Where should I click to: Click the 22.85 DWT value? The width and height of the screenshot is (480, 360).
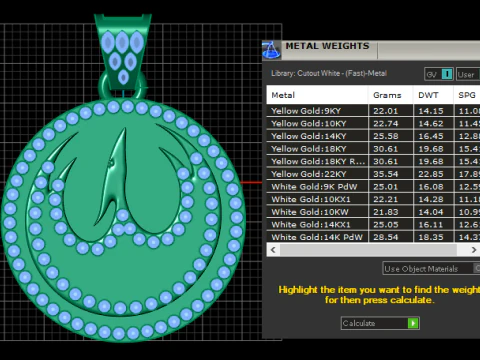431,174
